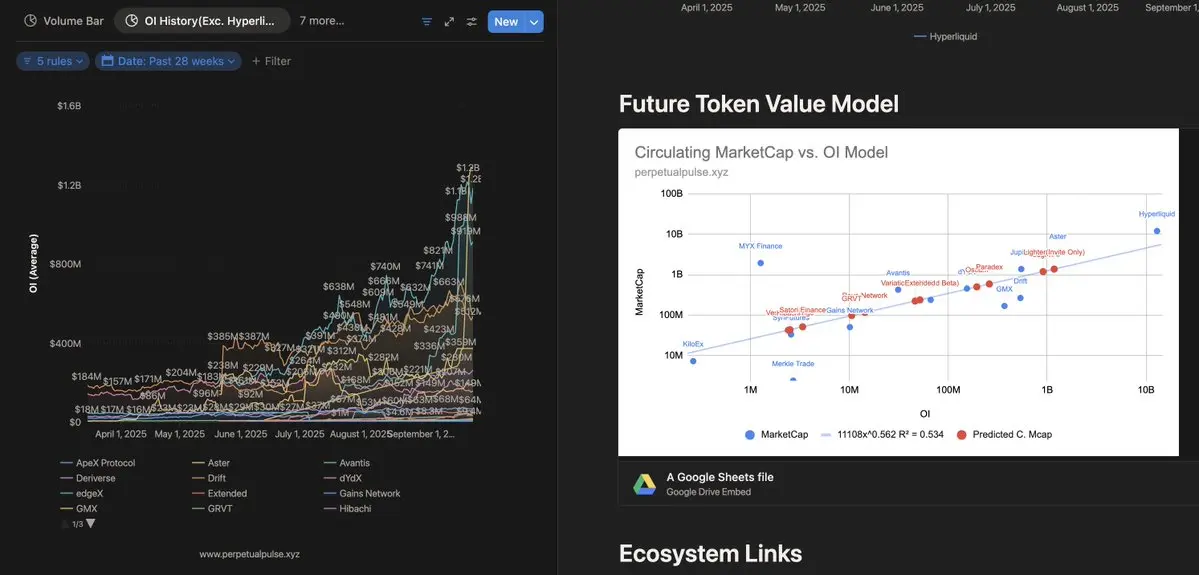This screenshot has width=1199, height=575.
Task: Click the calendar icon in Date filter
Action: (108, 61)
